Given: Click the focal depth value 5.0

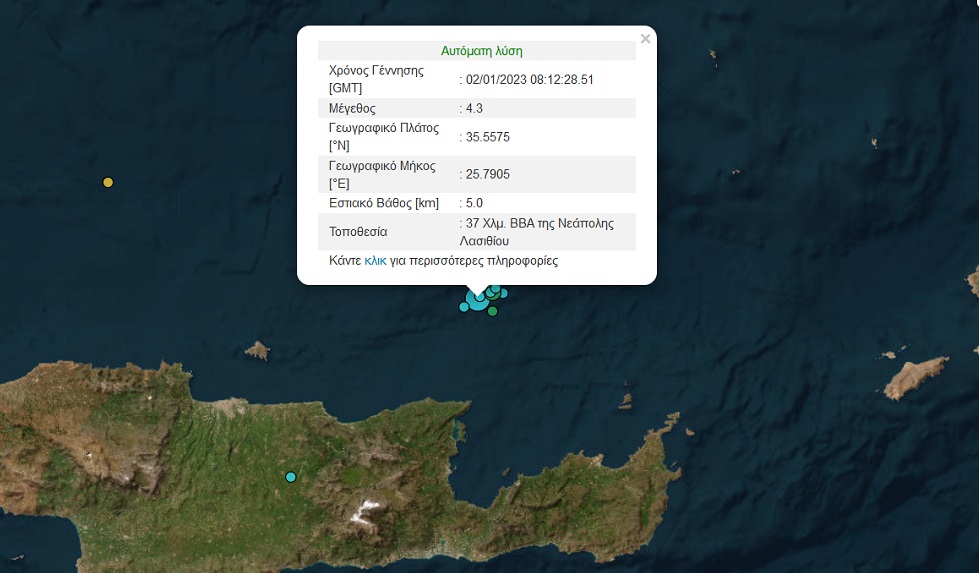Looking at the screenshot, I should click(474, 203).
